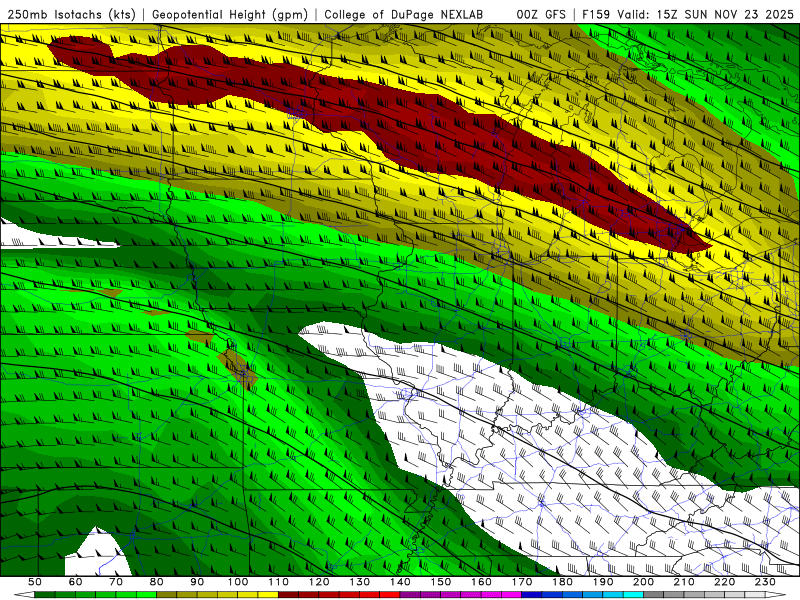The width and height of the screenshot is (800, 600).
Task: Select the 180 label on the color scale
Action: click(x=562, y=582)
